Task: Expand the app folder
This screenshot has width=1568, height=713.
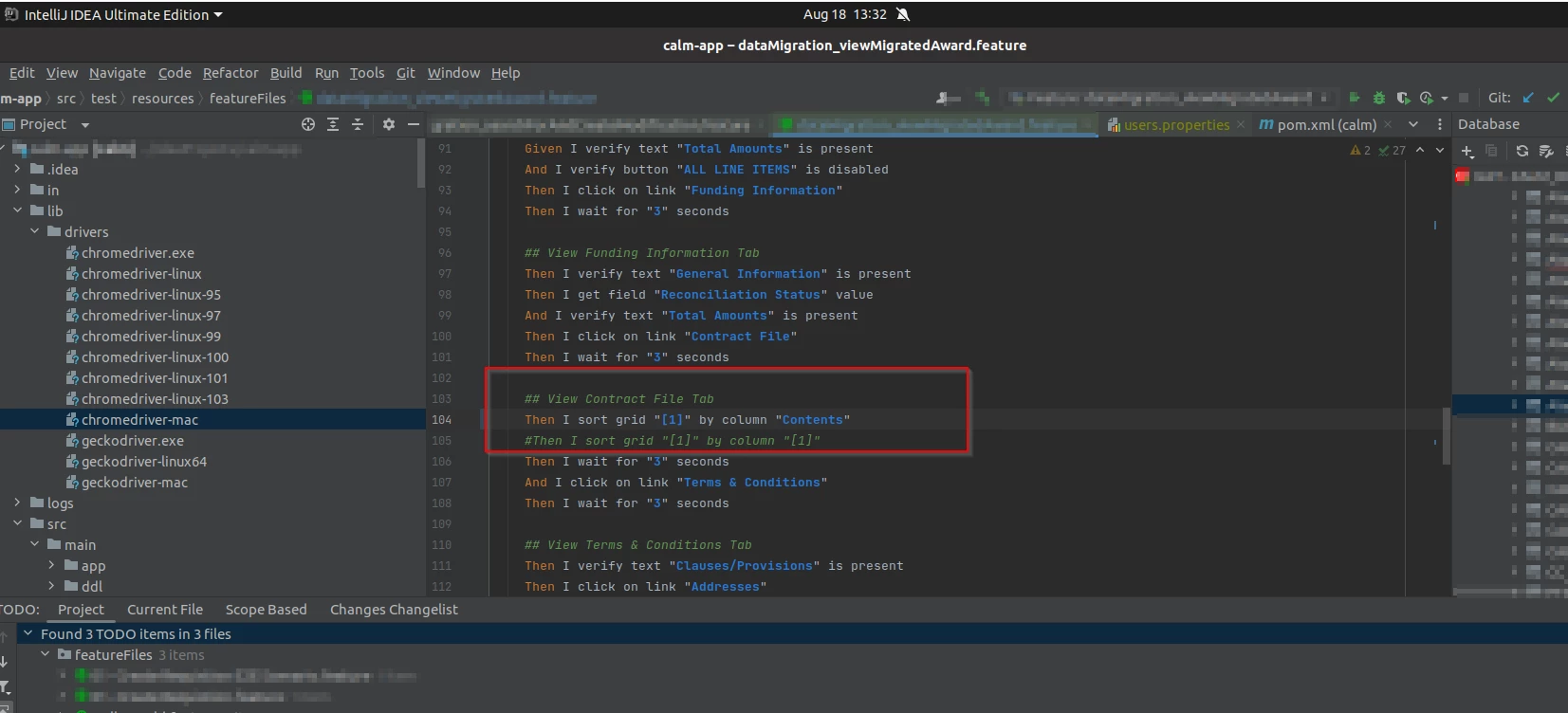Action: point(51,565)
